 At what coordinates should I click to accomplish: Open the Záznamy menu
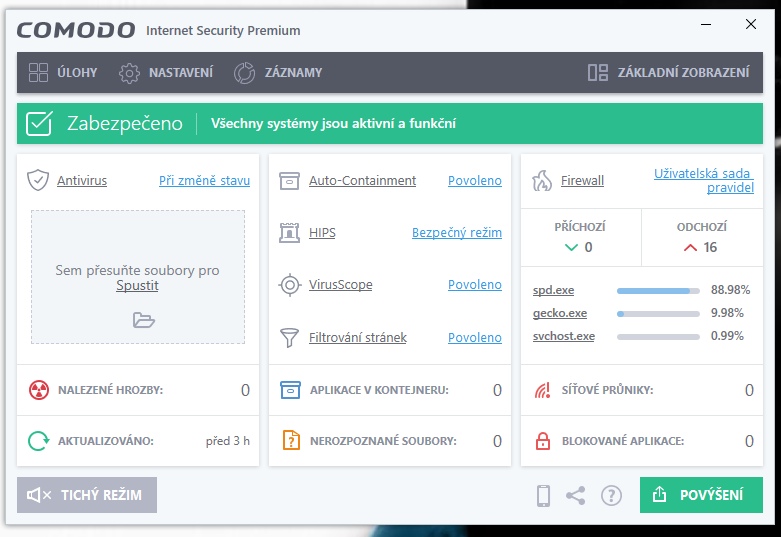[x=278, y=72]
